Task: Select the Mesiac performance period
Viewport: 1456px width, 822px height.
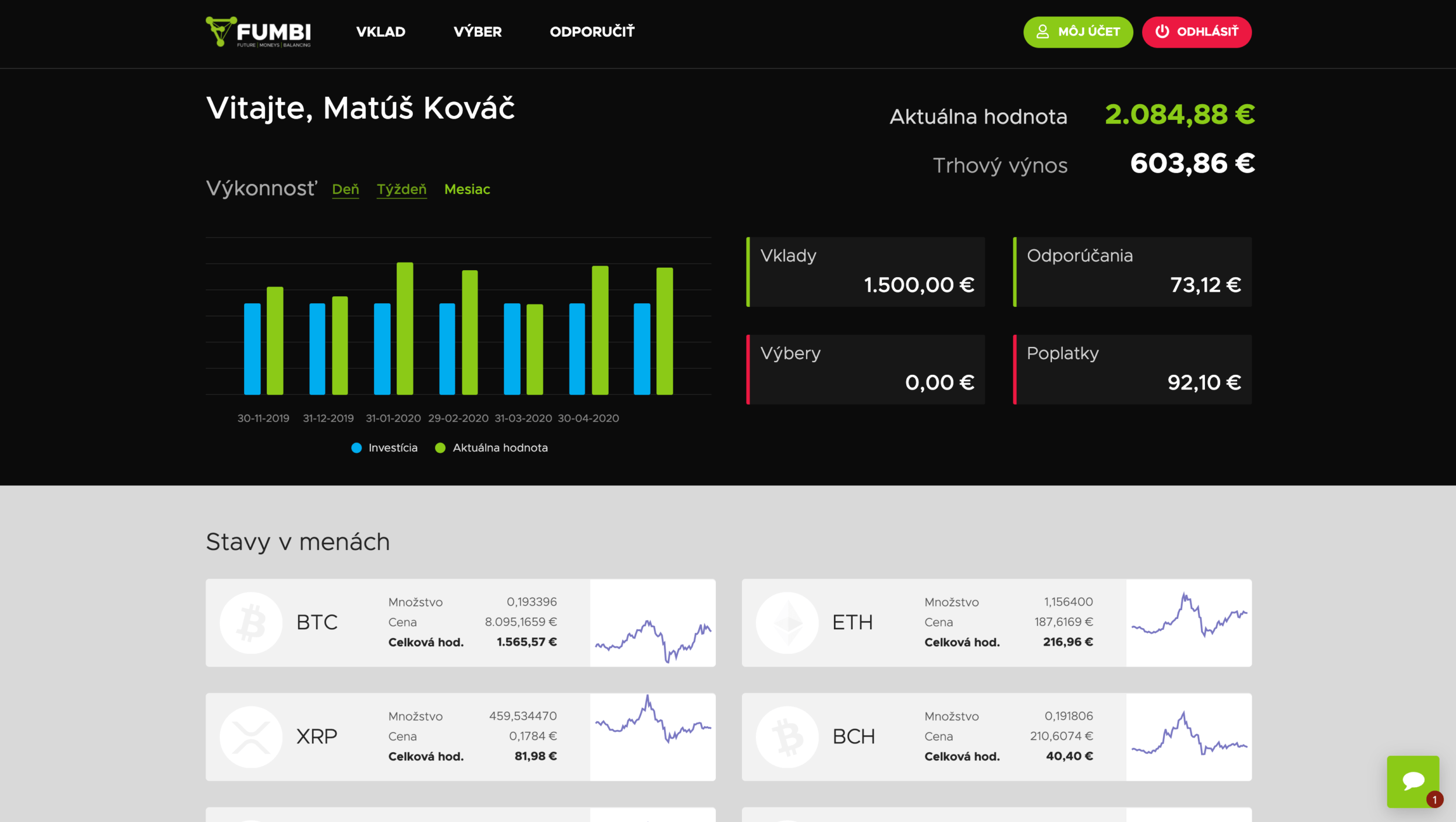Action: [467, 189]
